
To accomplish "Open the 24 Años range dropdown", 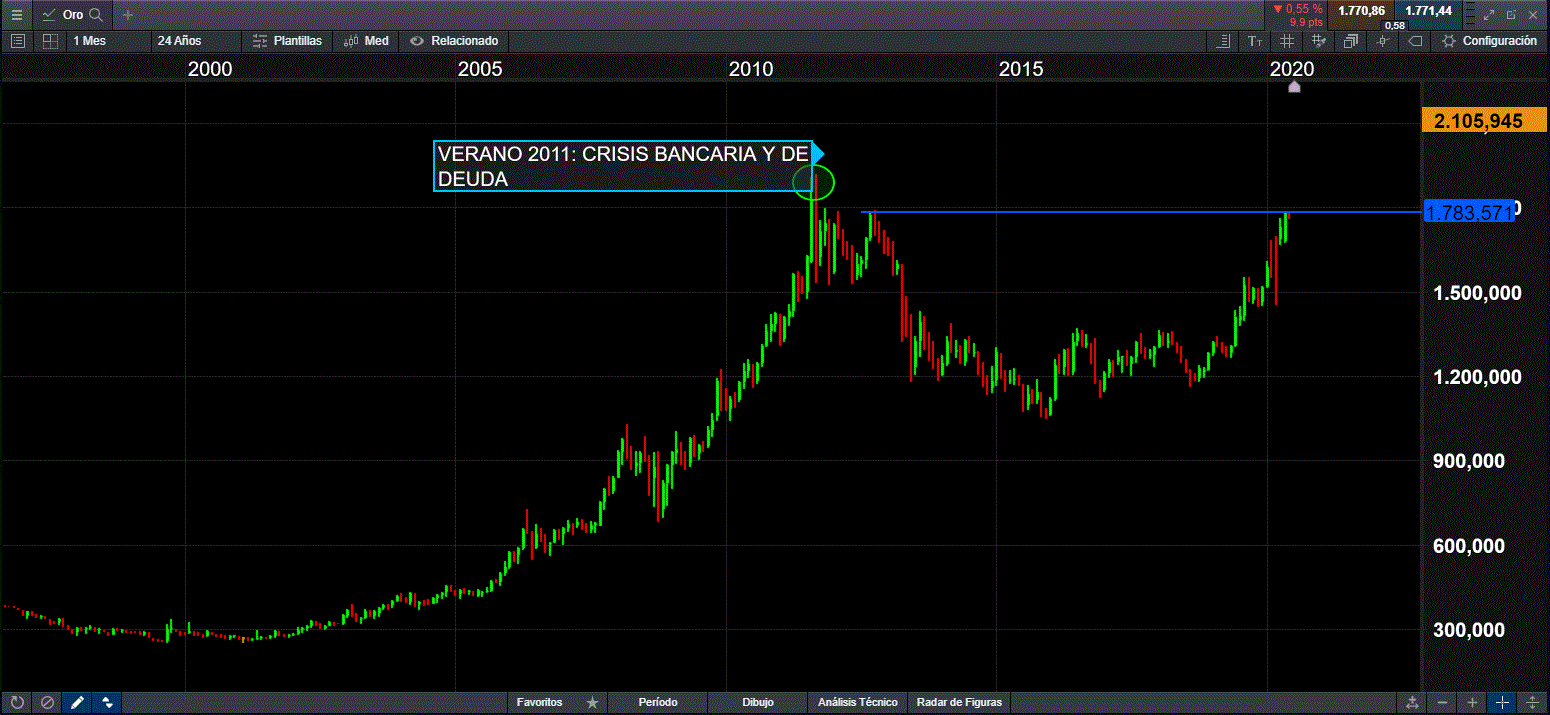I will point(179,41).
